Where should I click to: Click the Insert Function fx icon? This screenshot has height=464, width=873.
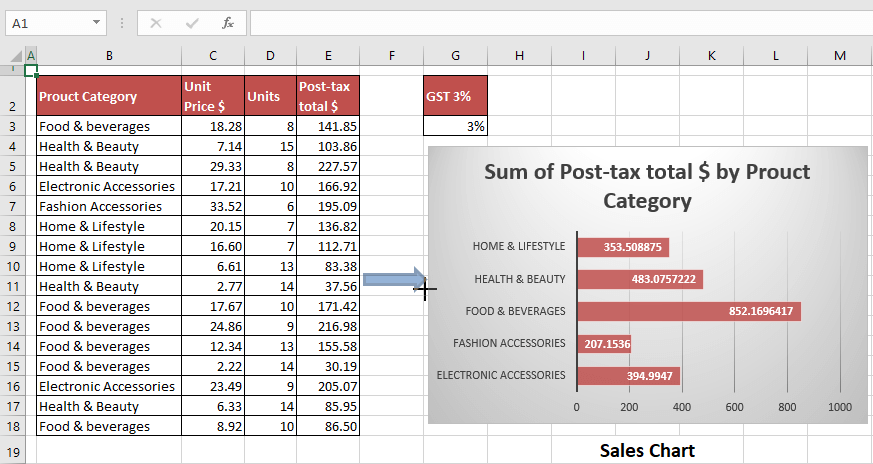coord(227,22)
